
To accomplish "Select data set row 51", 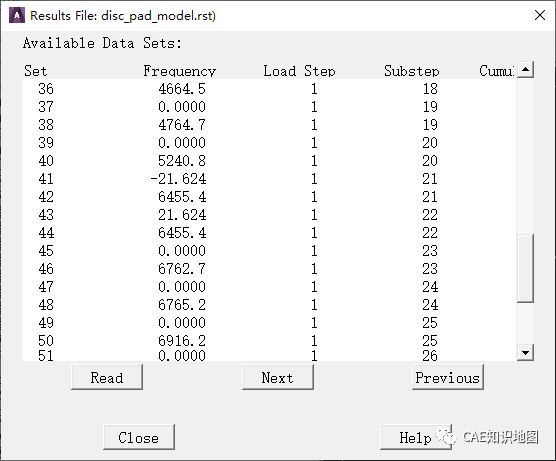I will [269, 355].
